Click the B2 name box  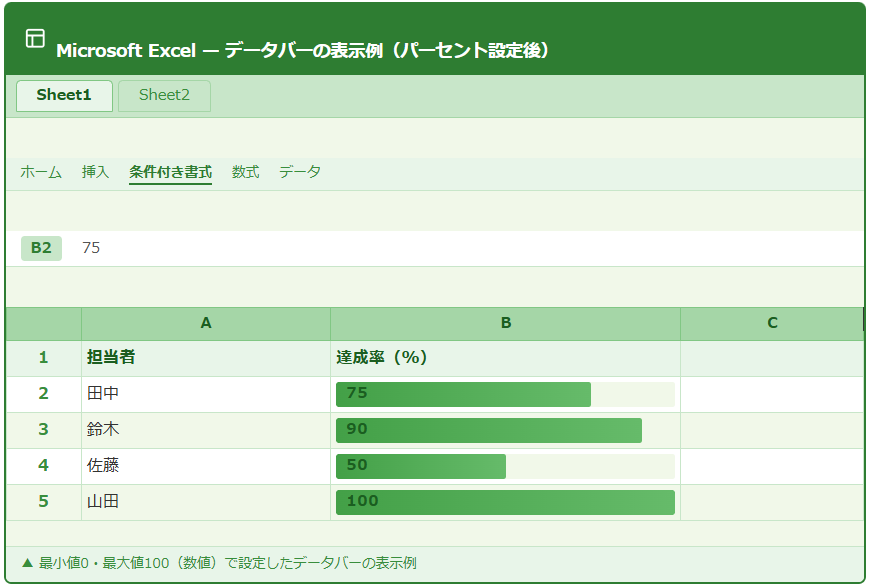click(x=41, y=248)
